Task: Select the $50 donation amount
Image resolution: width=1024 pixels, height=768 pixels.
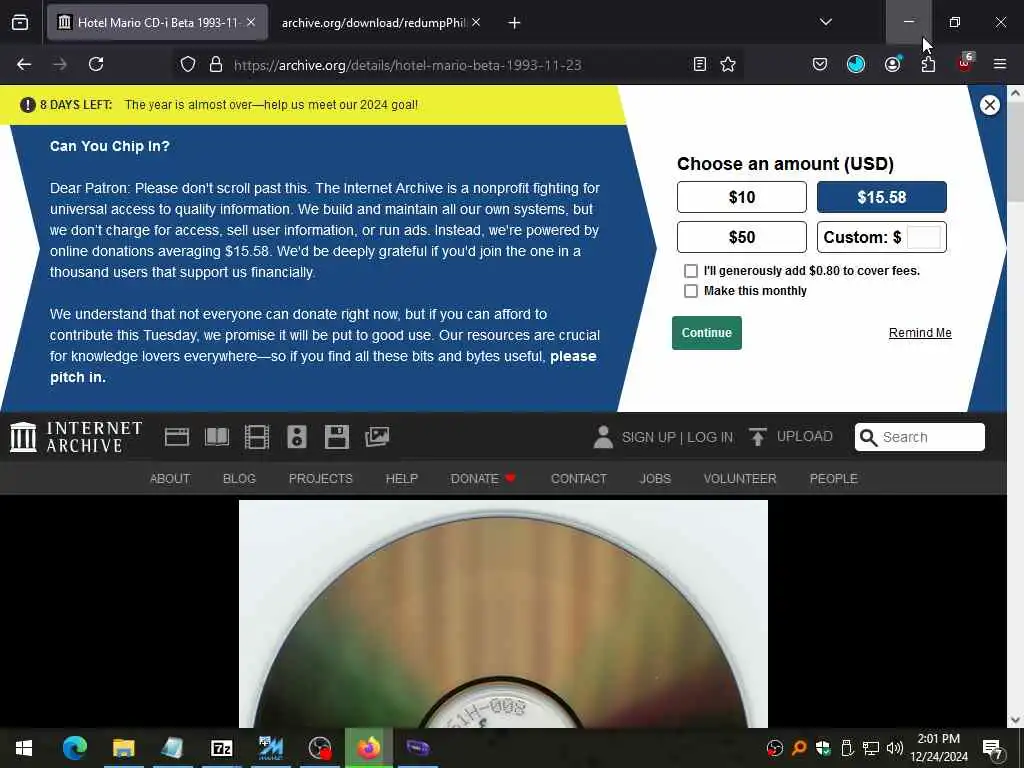Action: point(741,237)
